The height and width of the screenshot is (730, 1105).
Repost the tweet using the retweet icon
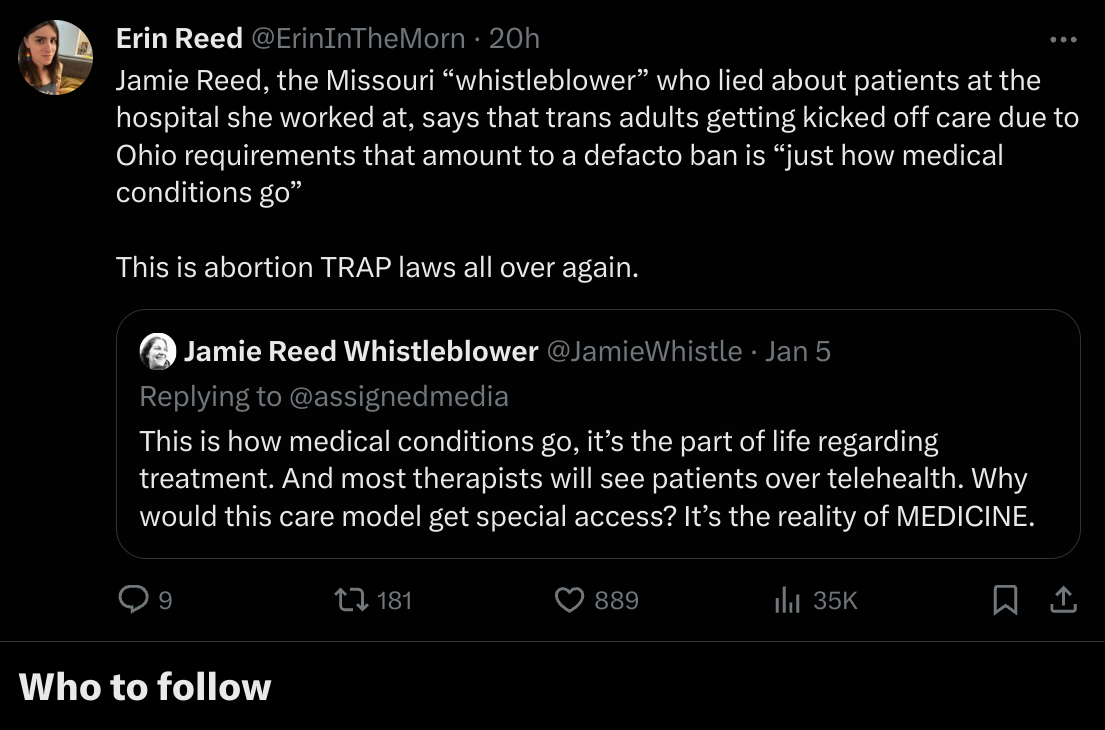pyautogui.click(x=351, y=599)
